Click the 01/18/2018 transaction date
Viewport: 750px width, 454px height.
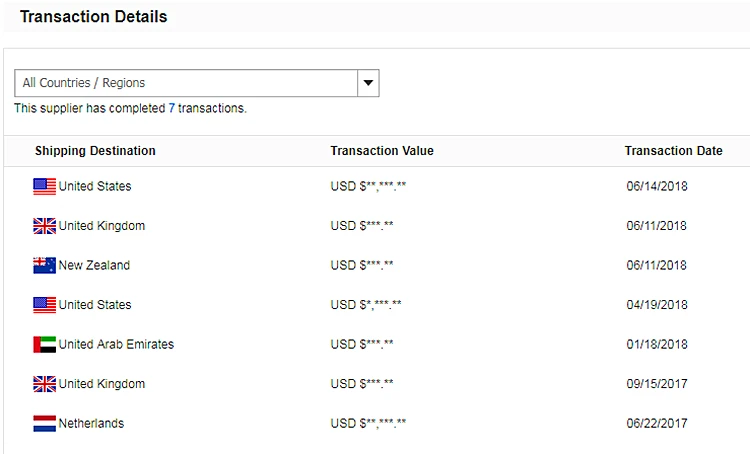pyautogui.click(x=657, y=344)
